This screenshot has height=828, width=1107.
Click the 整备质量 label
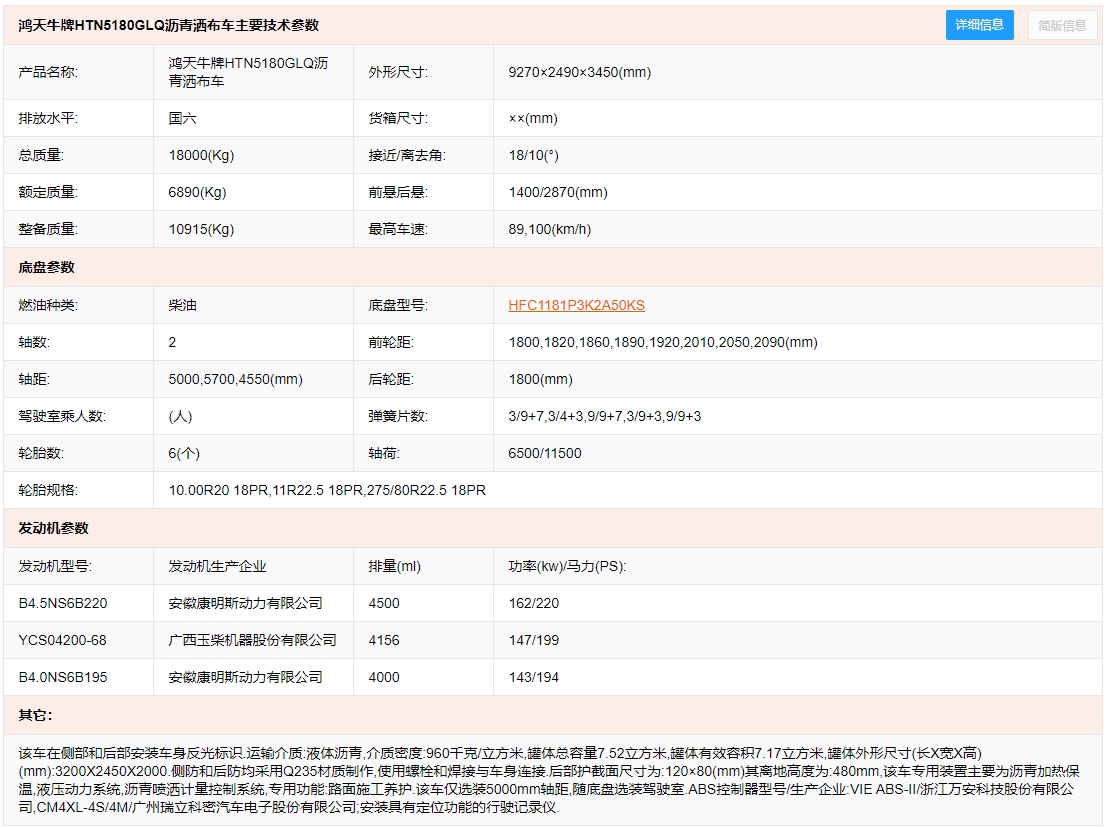[48, 229]
